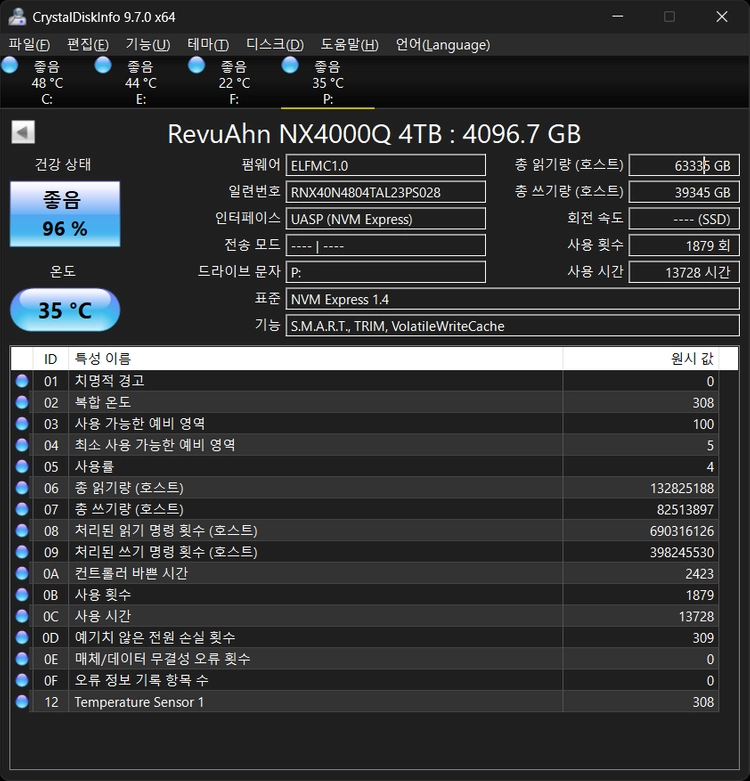Viewport: 750px width, 781px height.
Task: Click the 좋음 96 % health status button
Action: pos(65,214)
